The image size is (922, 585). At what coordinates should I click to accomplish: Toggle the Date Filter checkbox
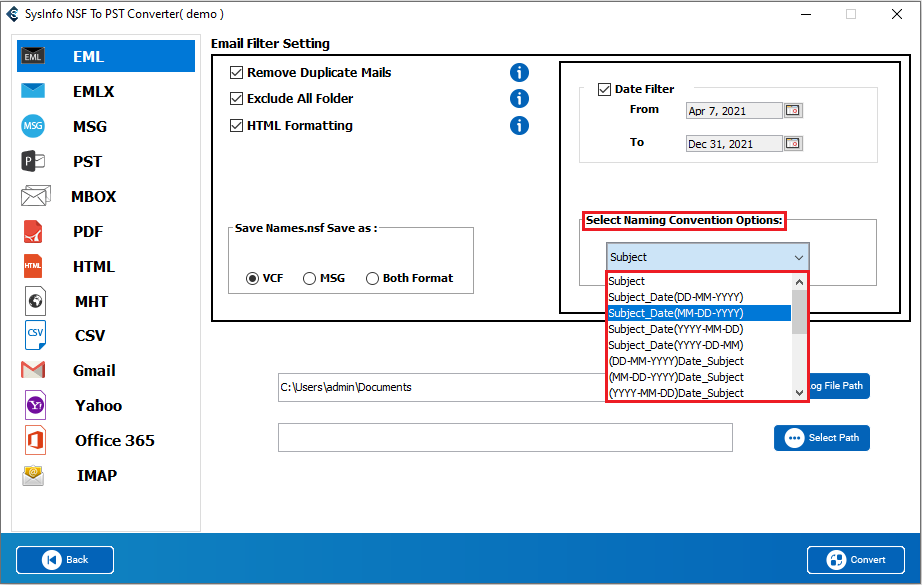point(604,89)
